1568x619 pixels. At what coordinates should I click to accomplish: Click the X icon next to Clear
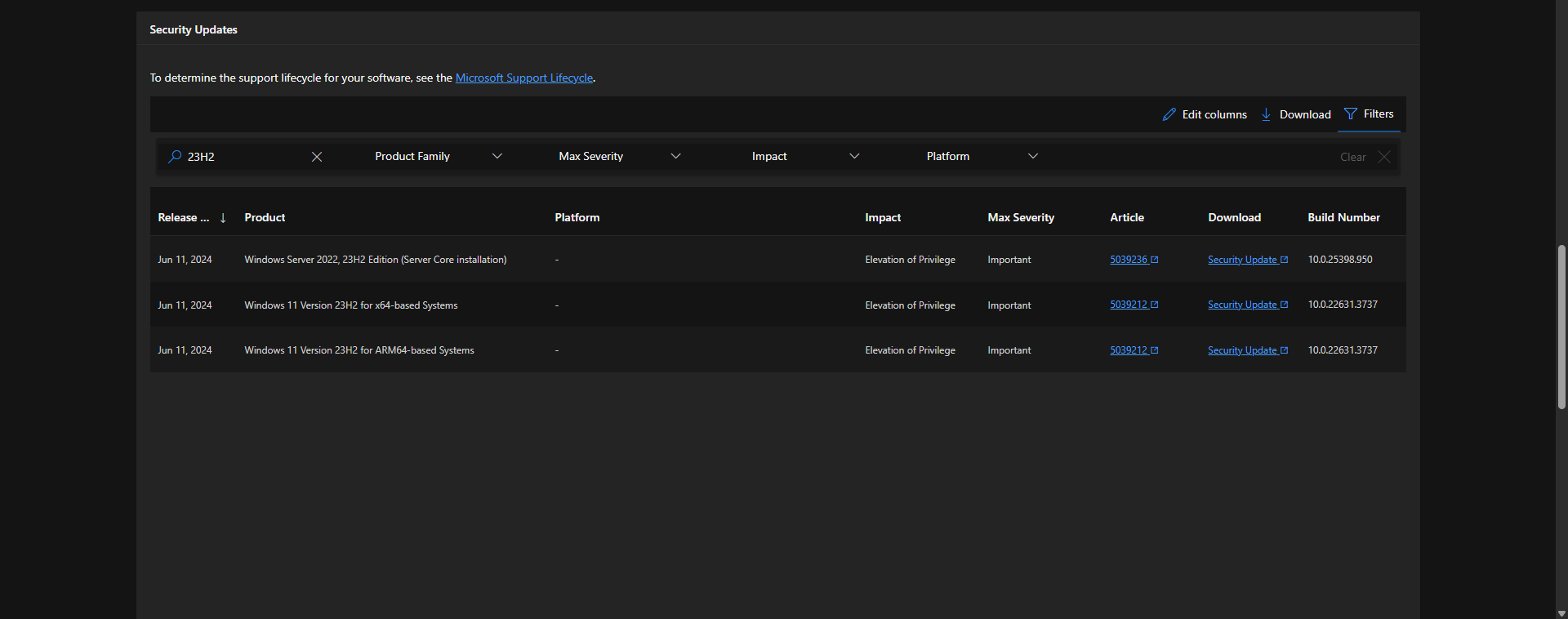[1384, 157]
